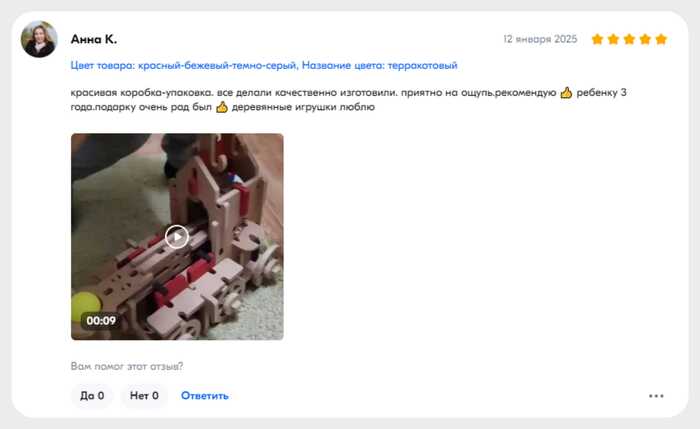Image resolution: width=700 pixels, height=429 pixels.
Task: Select the reviewer name Анна К.
Action: [94, 39]
